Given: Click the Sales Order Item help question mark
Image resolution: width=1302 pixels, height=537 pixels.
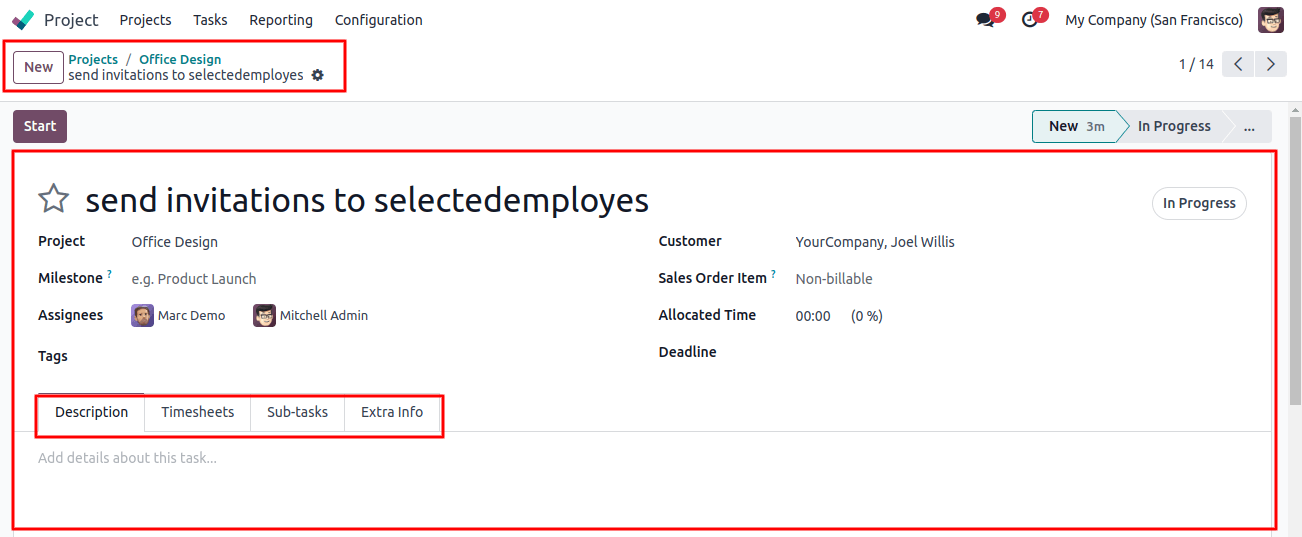Looking at the screenshot, I should point(774,273).
